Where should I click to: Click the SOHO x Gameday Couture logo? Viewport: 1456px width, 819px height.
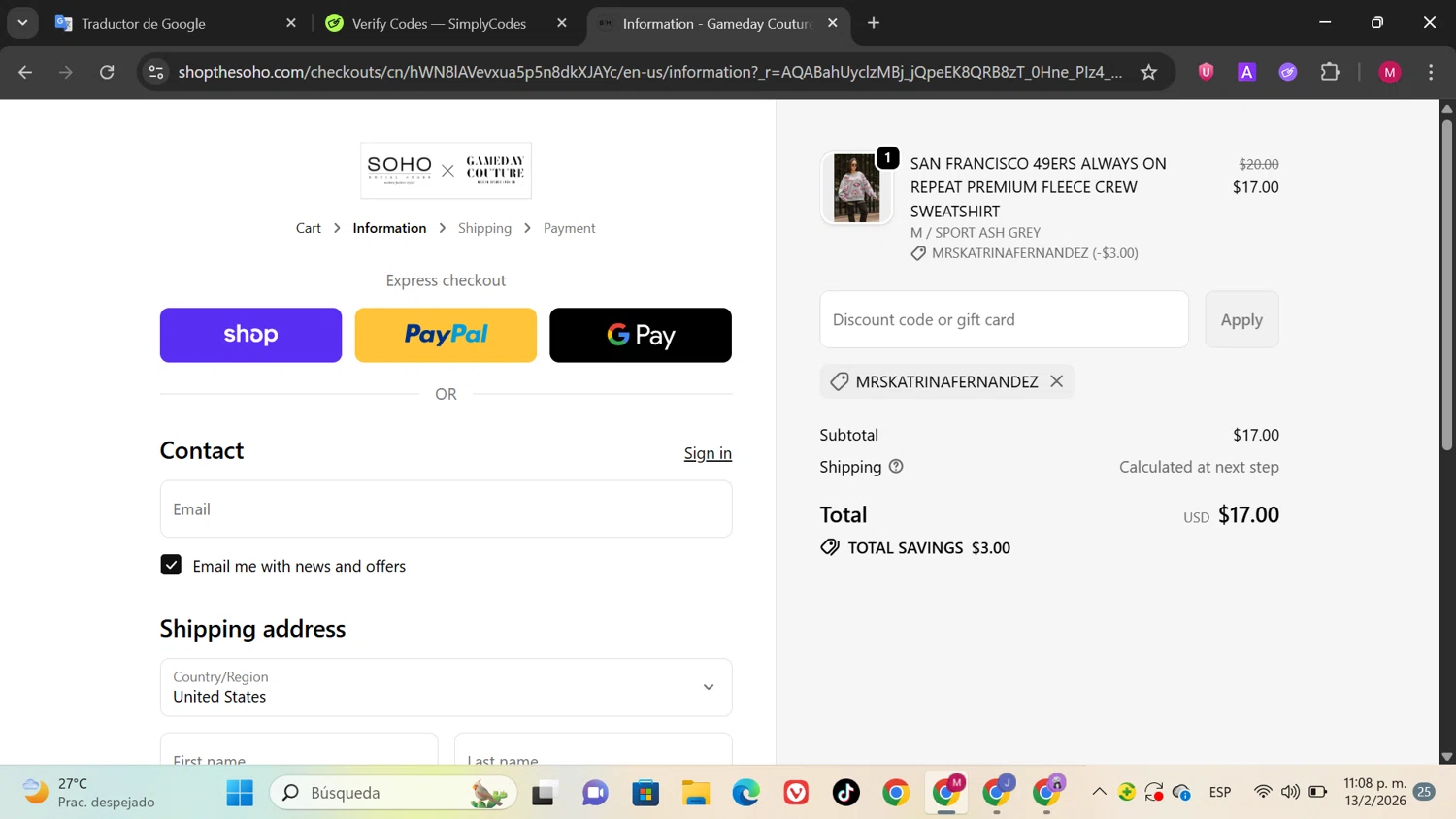click(446, 170)
